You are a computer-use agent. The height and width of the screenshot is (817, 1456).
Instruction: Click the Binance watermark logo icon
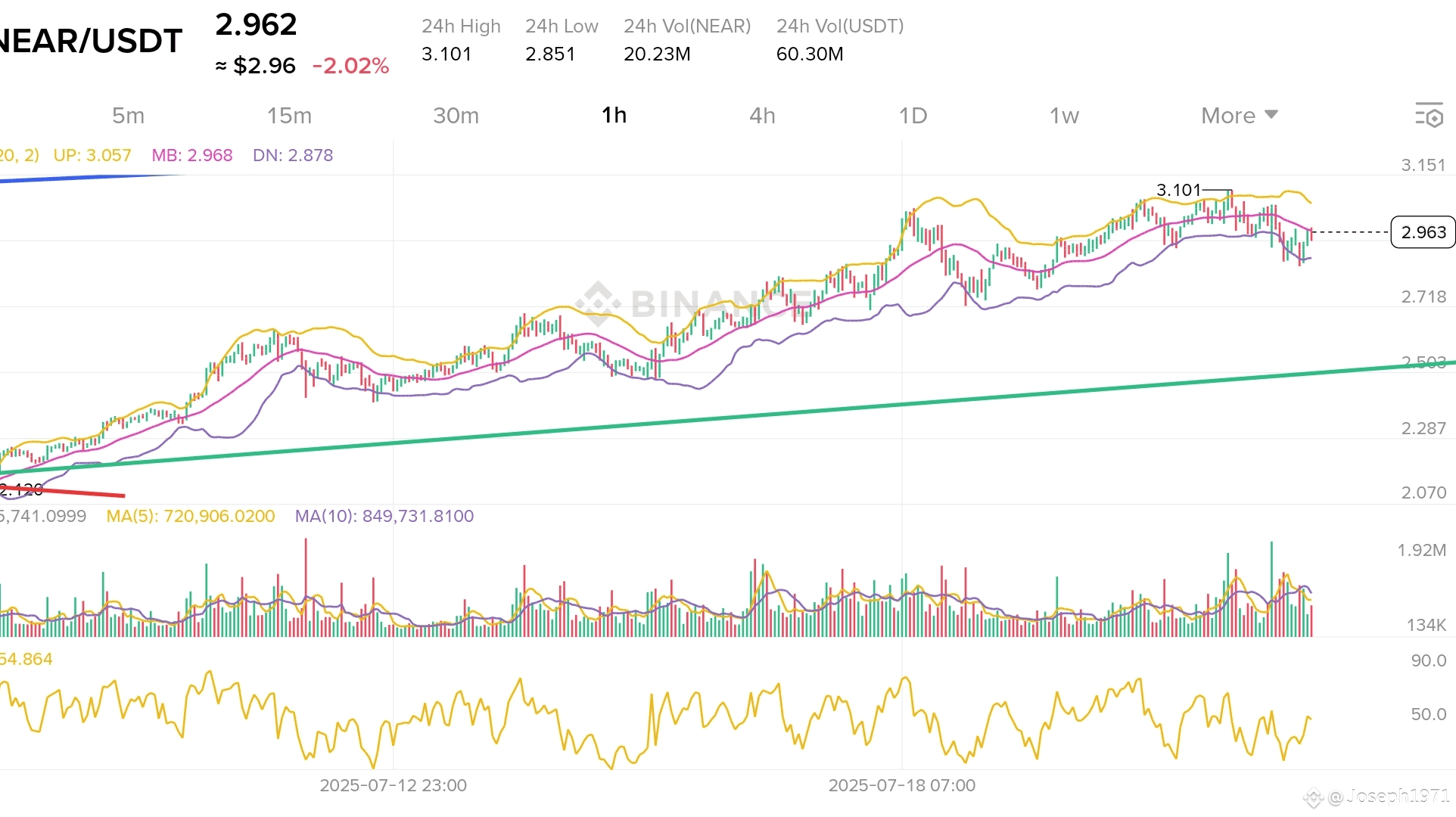click(x=598, y=303)
